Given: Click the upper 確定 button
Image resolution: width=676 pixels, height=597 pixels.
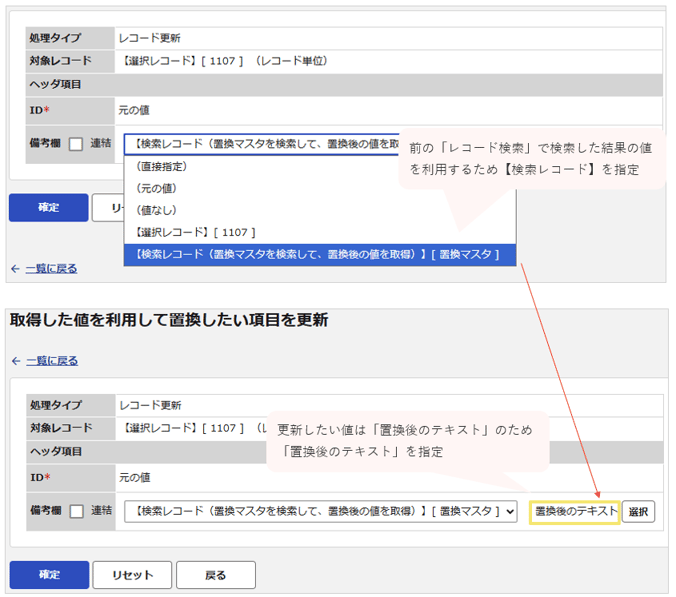Looking at the screenshot, I should coord(49,207).
